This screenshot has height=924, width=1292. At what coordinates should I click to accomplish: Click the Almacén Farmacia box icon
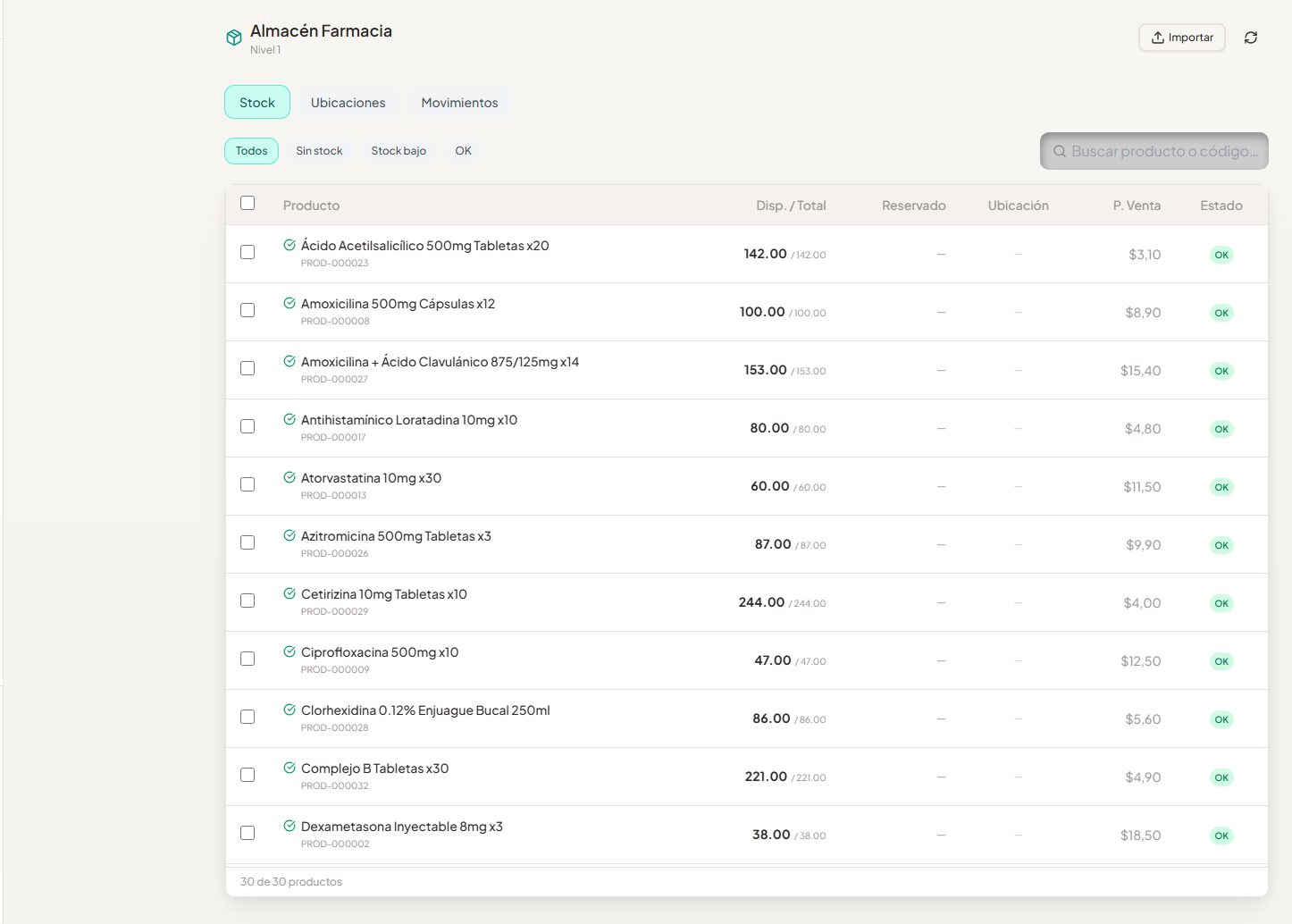pos(234,38)
